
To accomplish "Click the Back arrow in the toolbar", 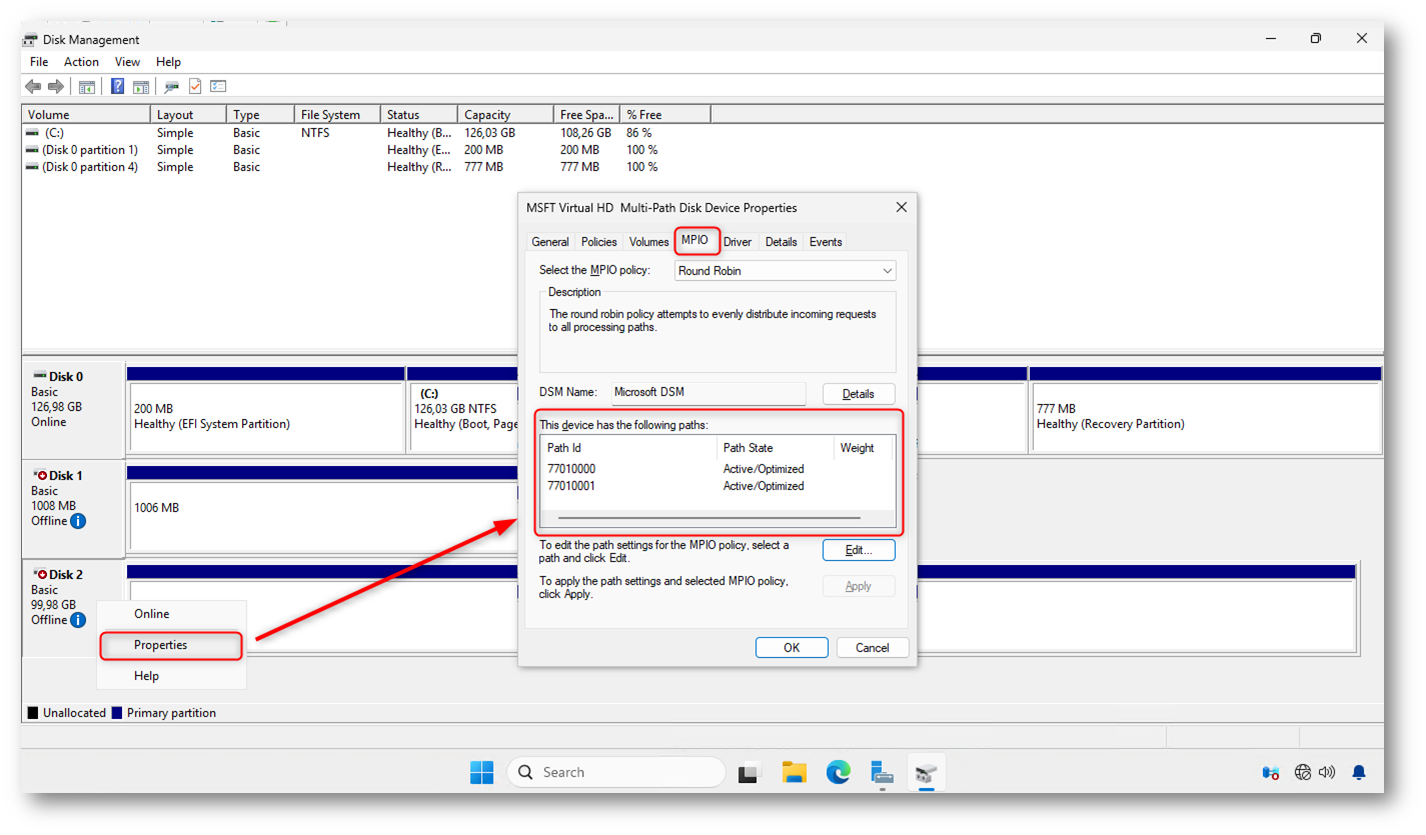I will click(34, 87).
